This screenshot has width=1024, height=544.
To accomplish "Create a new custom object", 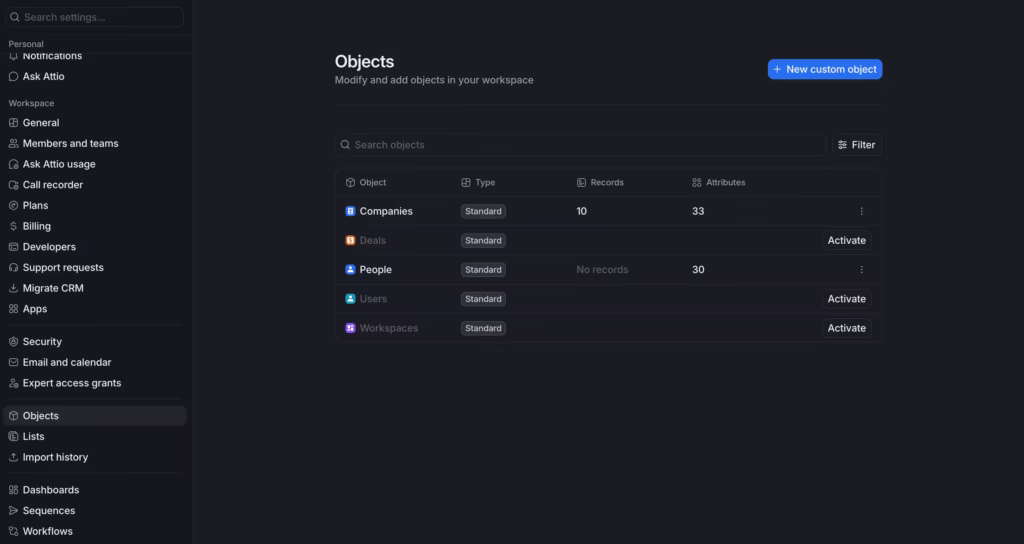I will (x=824, y=69).
